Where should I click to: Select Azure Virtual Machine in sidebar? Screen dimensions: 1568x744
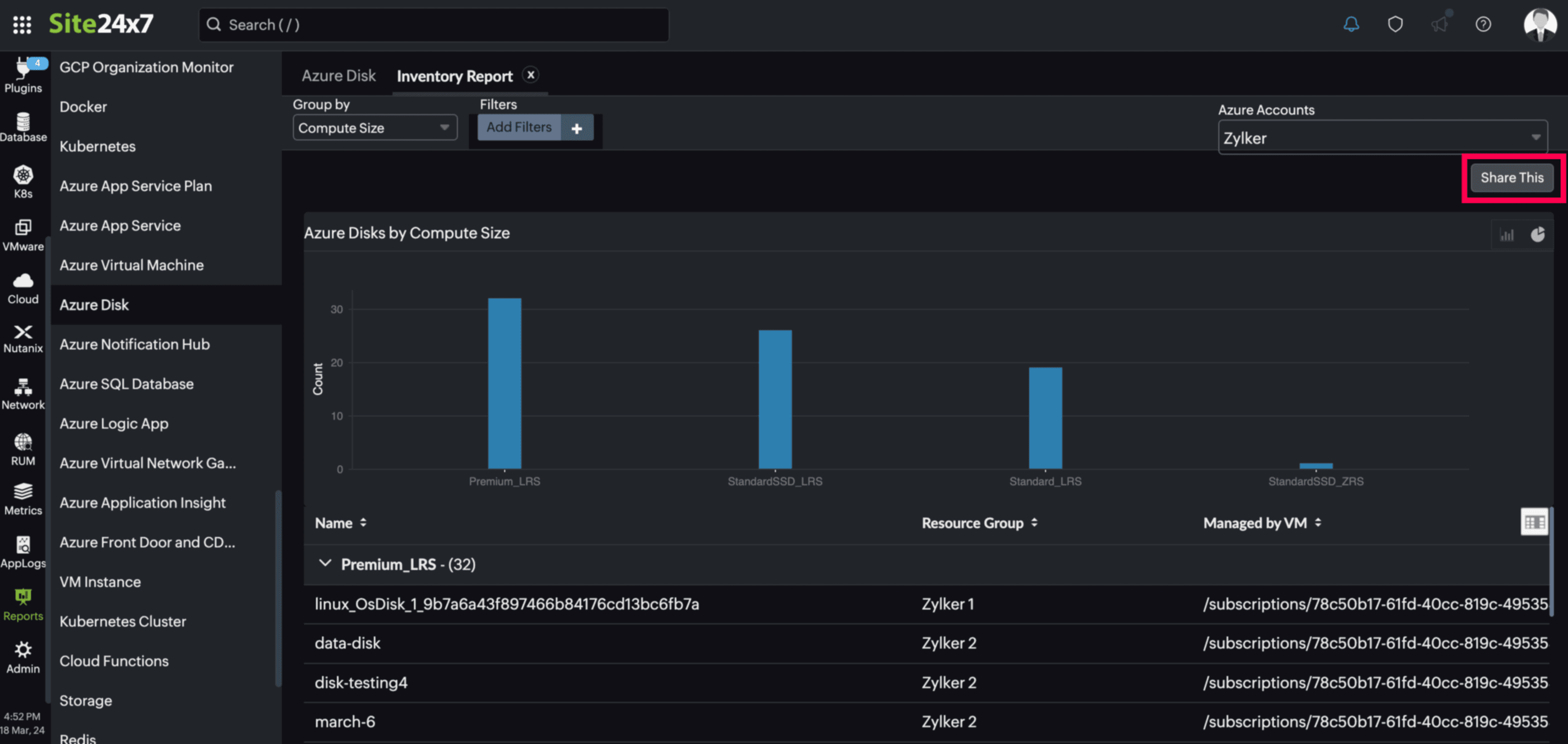click(131, 265)
